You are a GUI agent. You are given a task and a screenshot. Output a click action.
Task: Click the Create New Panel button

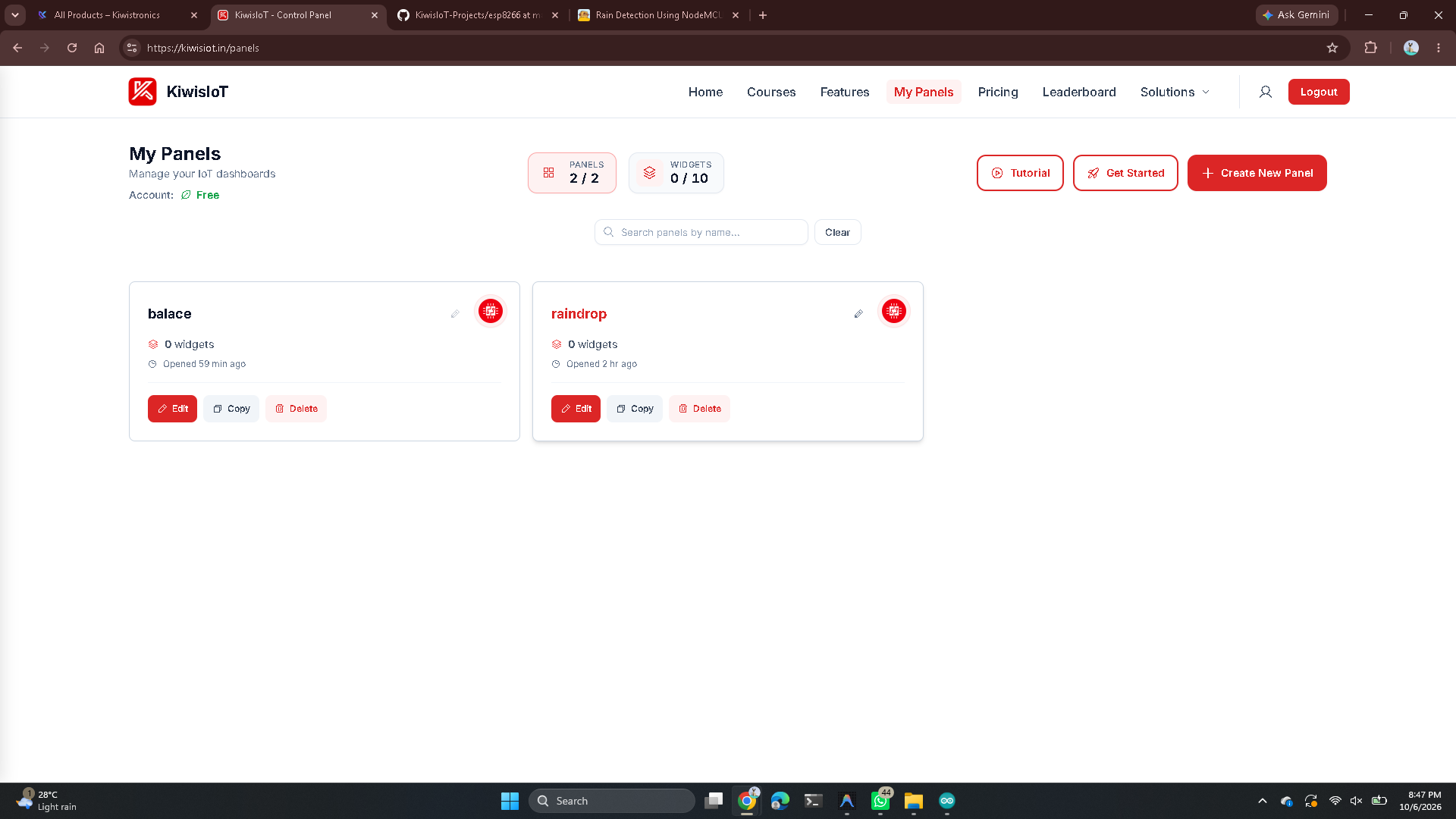[x=1257, y=173]
